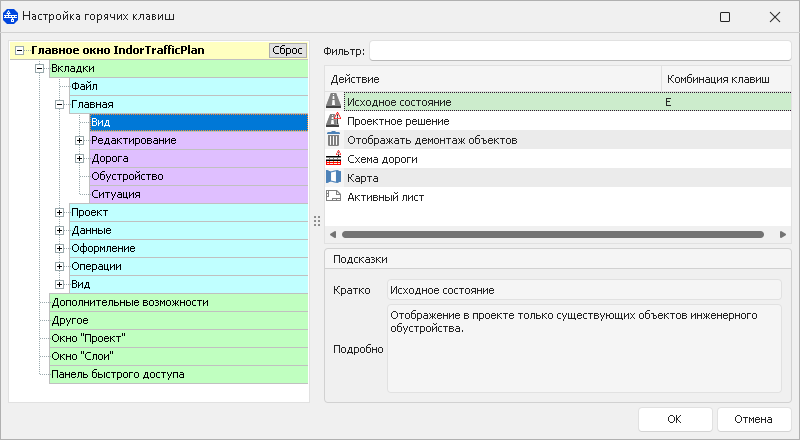The height and width of the screenshot is (440, 800).
Task: Select Панель быстрого доступа in the tree
Action: tap(117, 374)
